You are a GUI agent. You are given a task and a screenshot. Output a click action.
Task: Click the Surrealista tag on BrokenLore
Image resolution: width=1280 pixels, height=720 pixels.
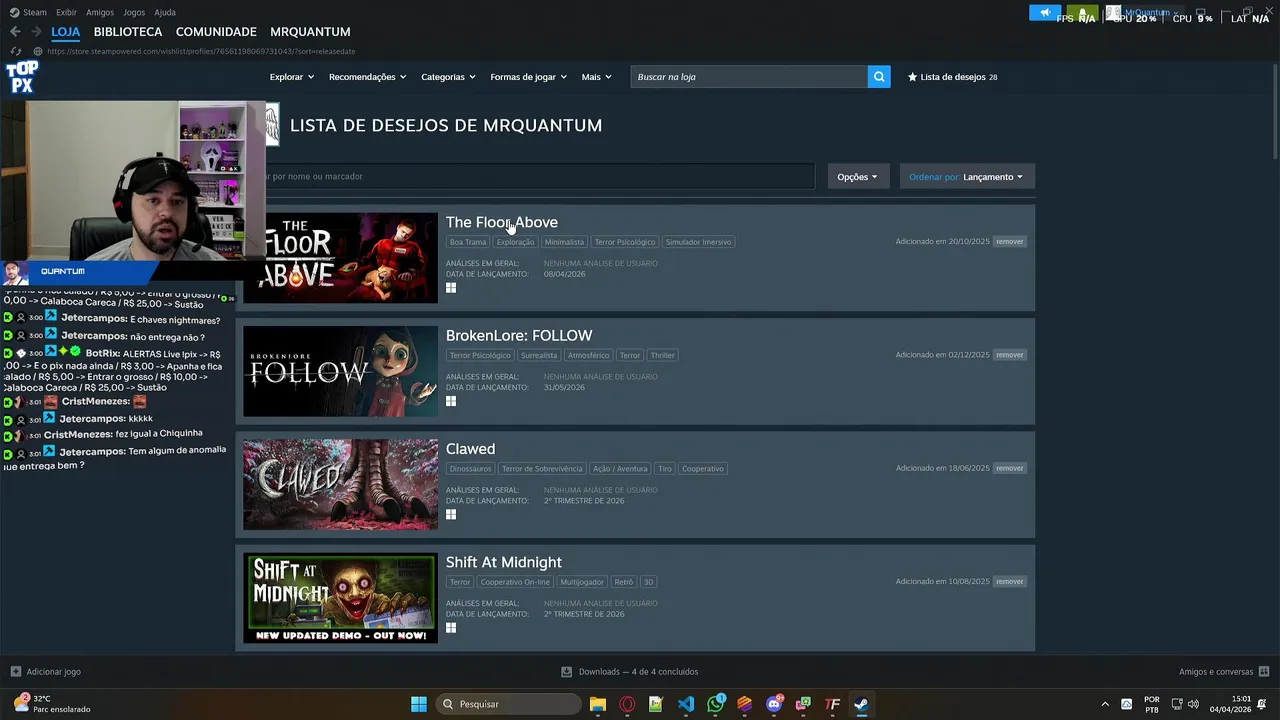point(539,355)
